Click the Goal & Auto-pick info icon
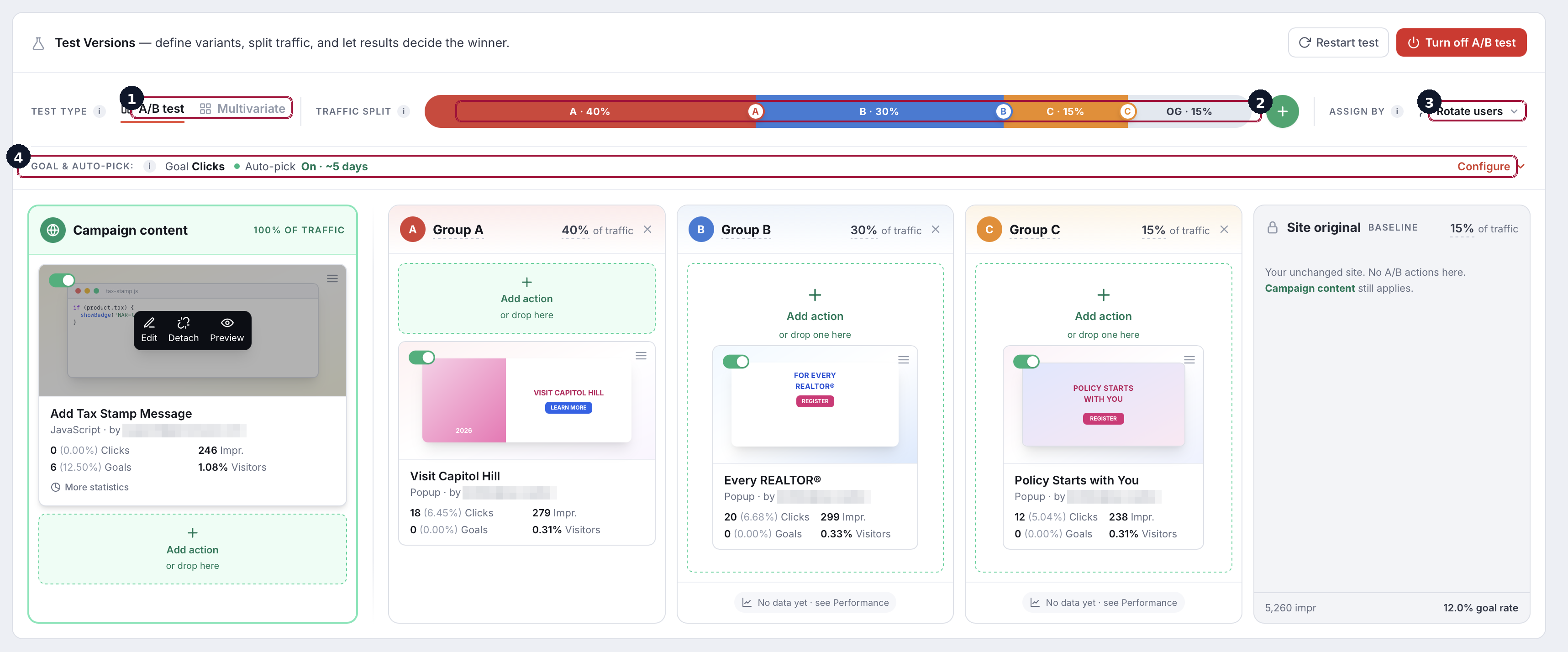 pyautogui.click(x=149, y=166)
